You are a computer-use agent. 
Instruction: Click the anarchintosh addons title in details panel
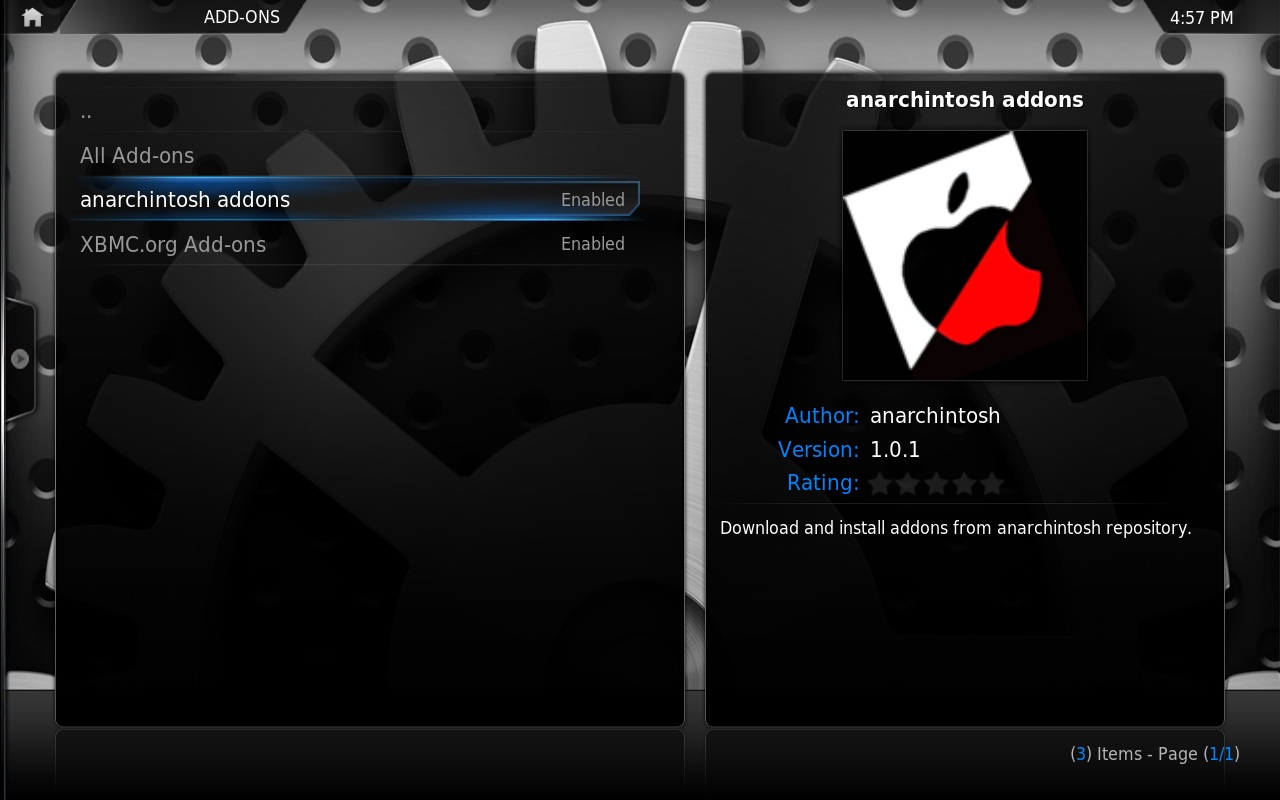point(964,100)
